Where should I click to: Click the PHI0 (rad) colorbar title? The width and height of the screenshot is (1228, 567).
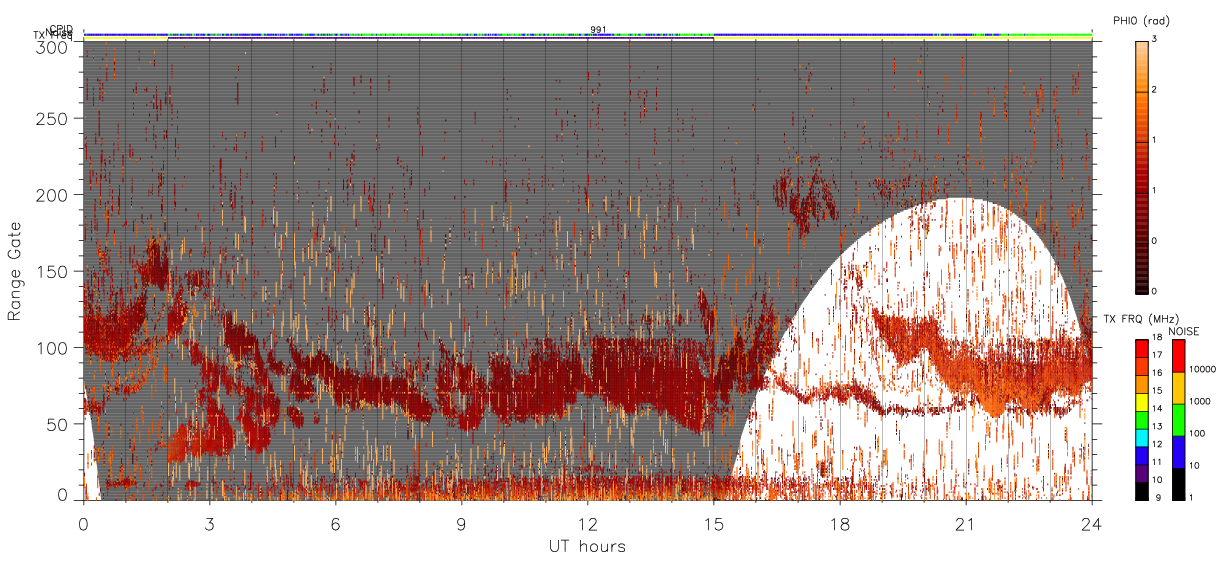click(1142, 20)
